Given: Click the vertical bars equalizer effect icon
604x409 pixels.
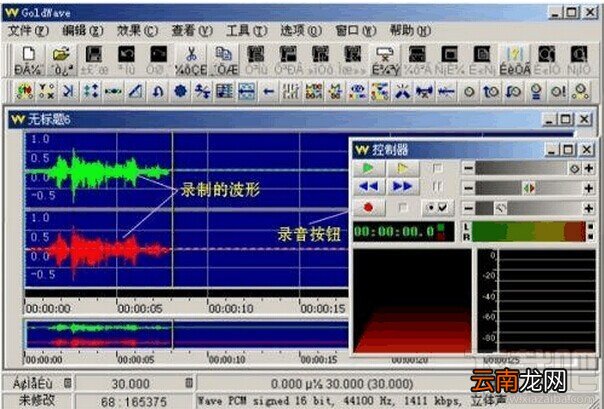Looking at the screenshot, I should pyautogui.click(x=291, y=92).
